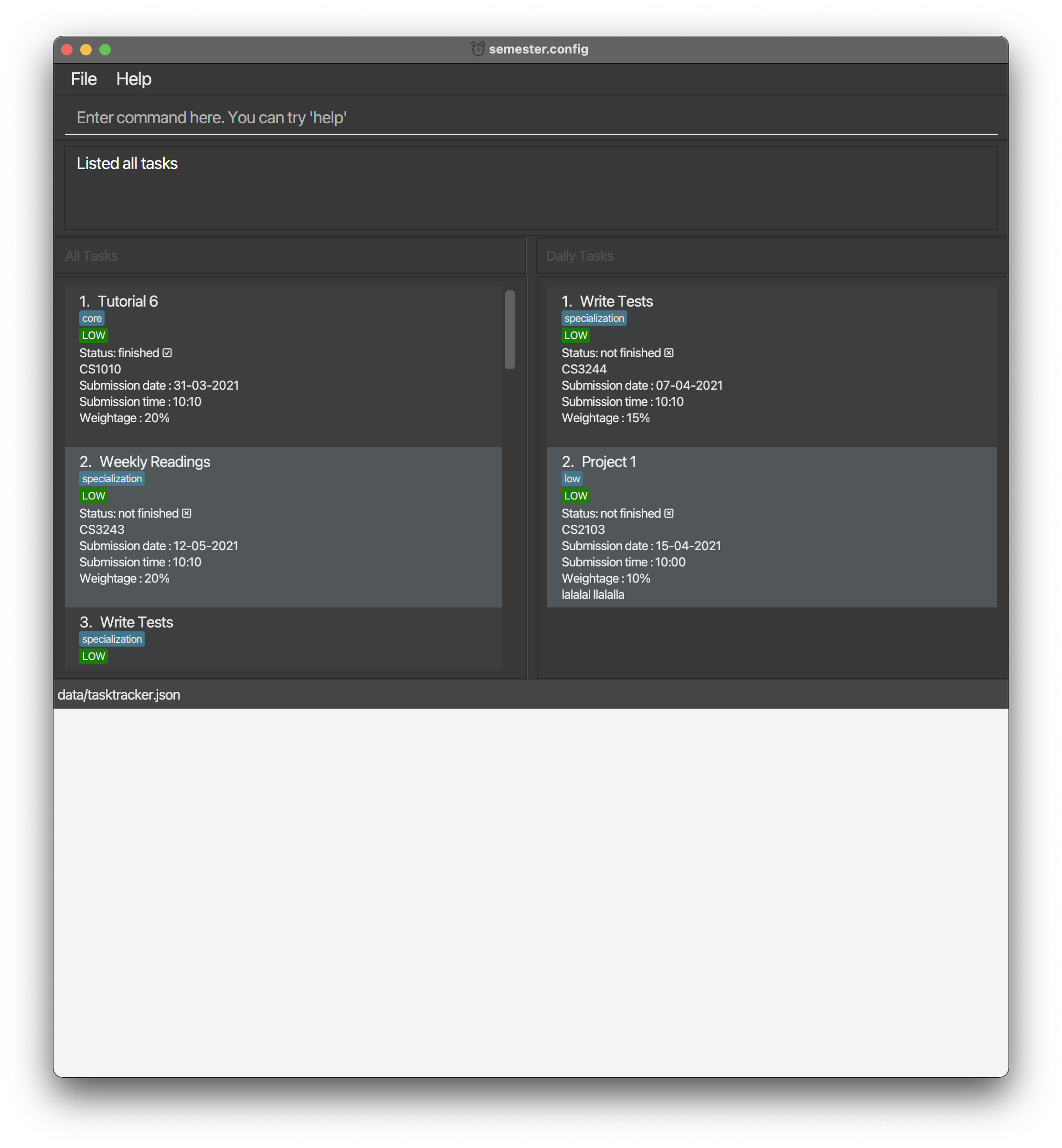This screenshot has width=1062, height=1148.
Task: Select the Weekly Readings task card title
Action: click(155, 462)
